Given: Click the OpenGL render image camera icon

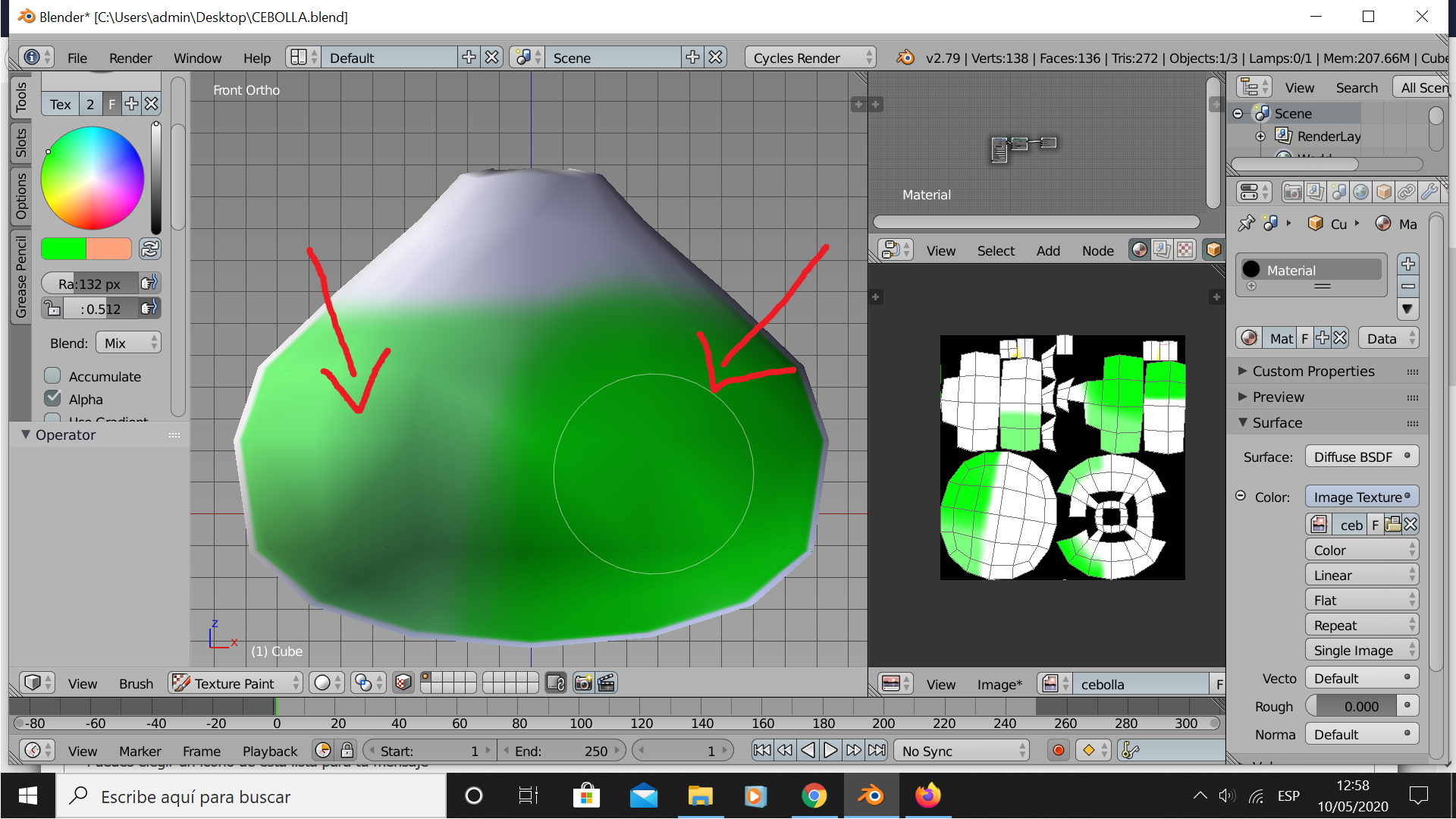Looking at the screenshot, I should (x=582, y=683).
